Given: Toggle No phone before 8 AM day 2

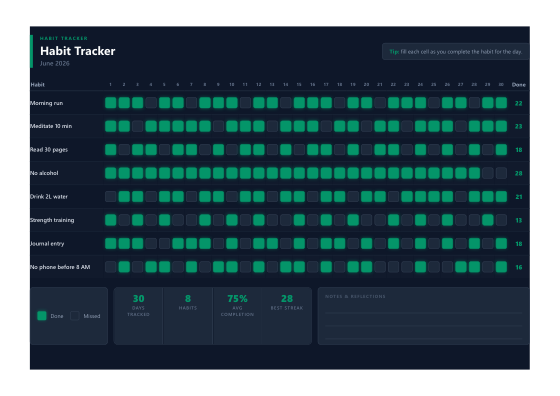Looking at the screenshot, I should [x=124, y=267].
